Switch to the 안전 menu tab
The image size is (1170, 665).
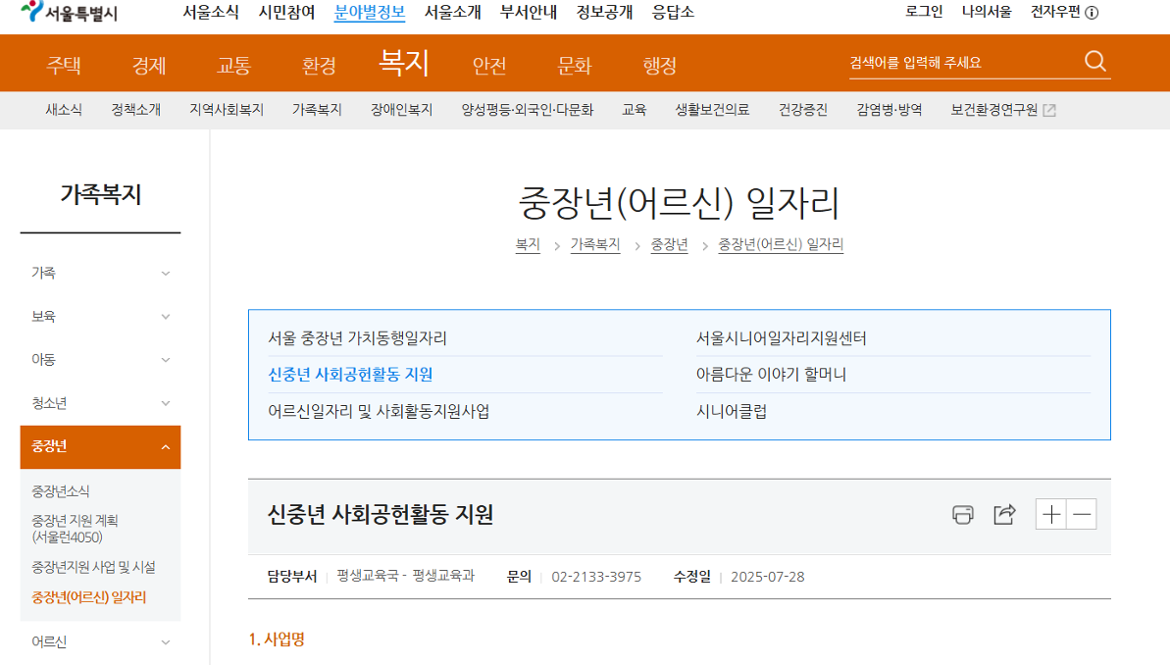[487, 64]
